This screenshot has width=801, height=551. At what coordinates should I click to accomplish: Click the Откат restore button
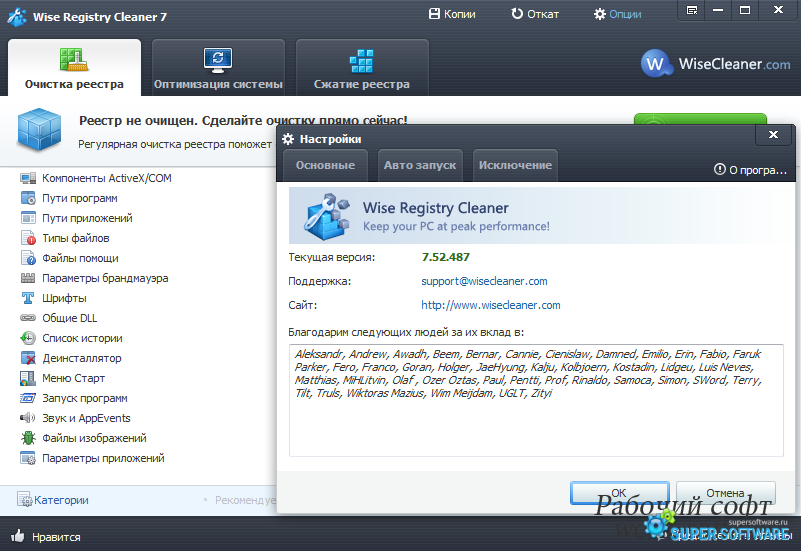coord(535,14)
